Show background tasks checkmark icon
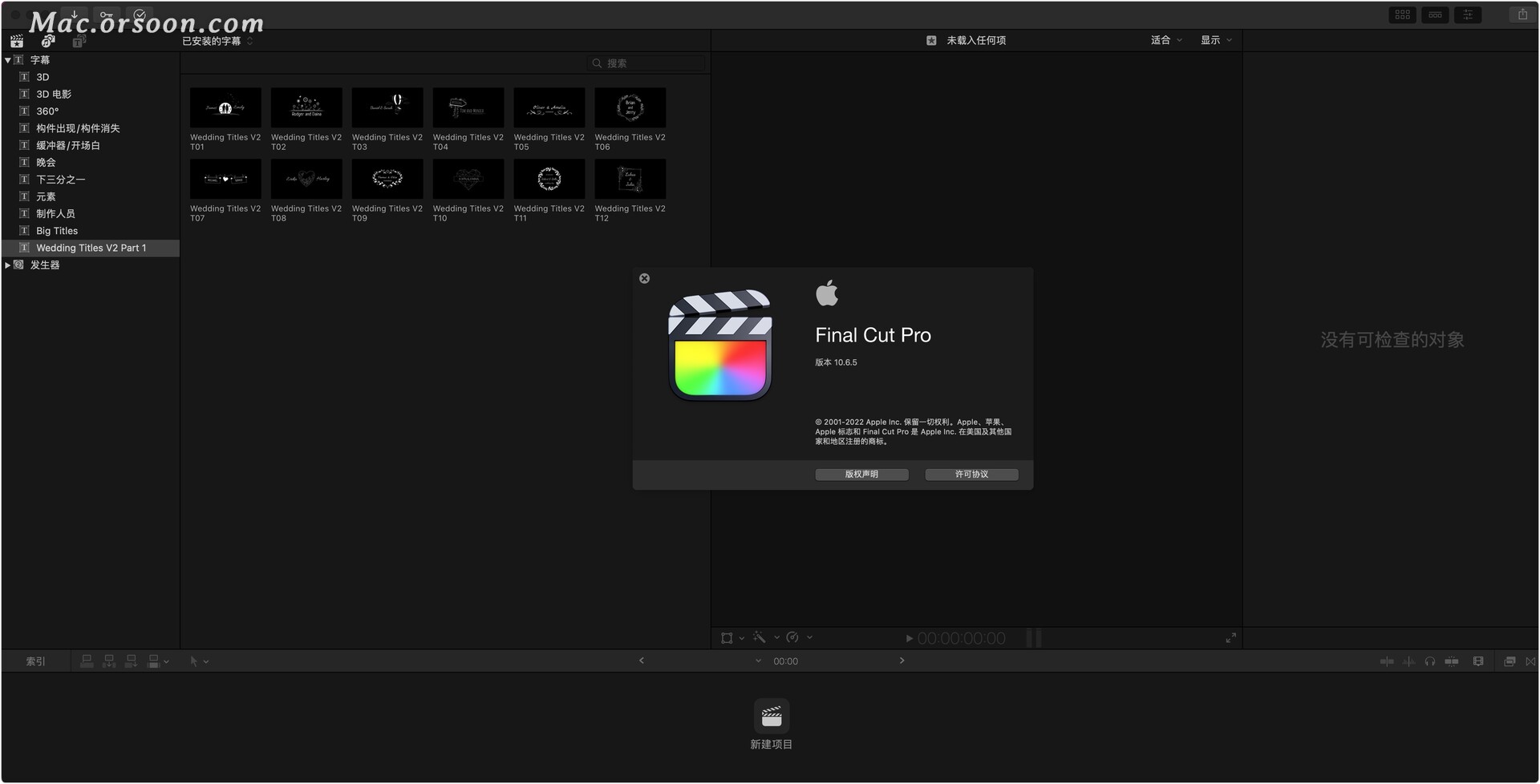 click(x=140, y=14)
